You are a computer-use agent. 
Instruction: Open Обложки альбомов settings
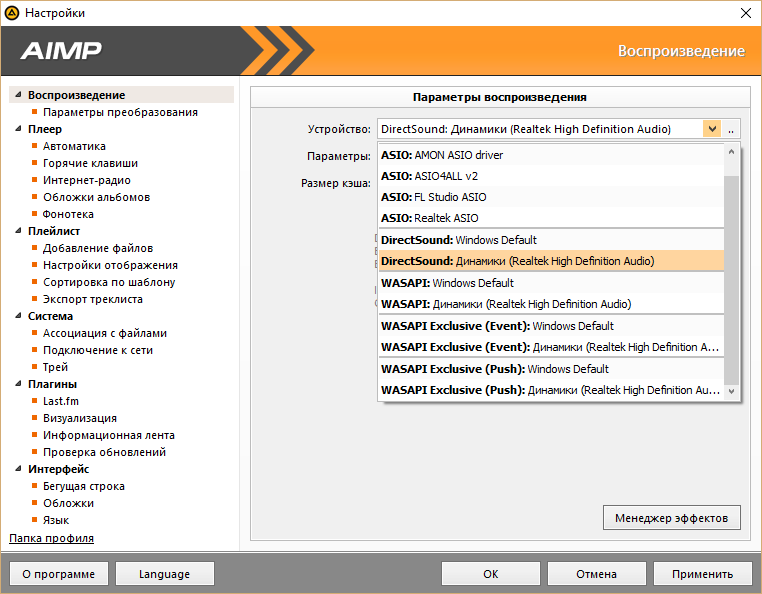96,197
